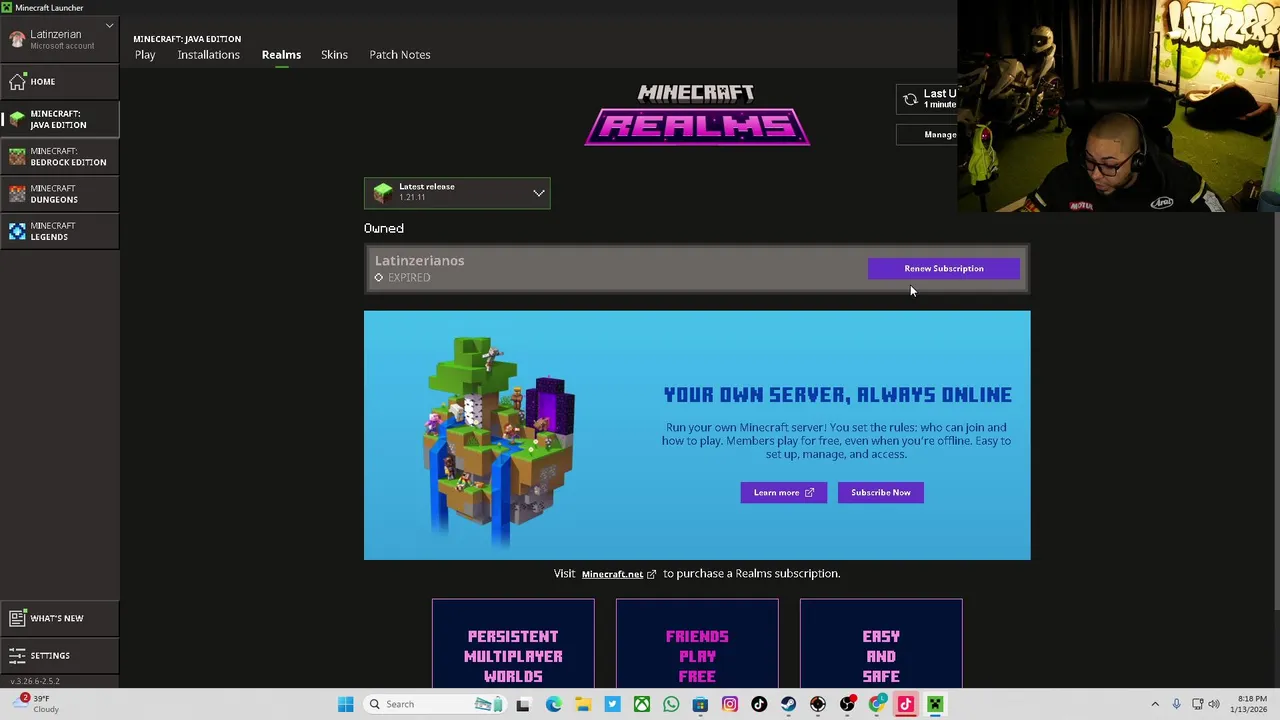Open Steam from taskbar

[788, 704]
